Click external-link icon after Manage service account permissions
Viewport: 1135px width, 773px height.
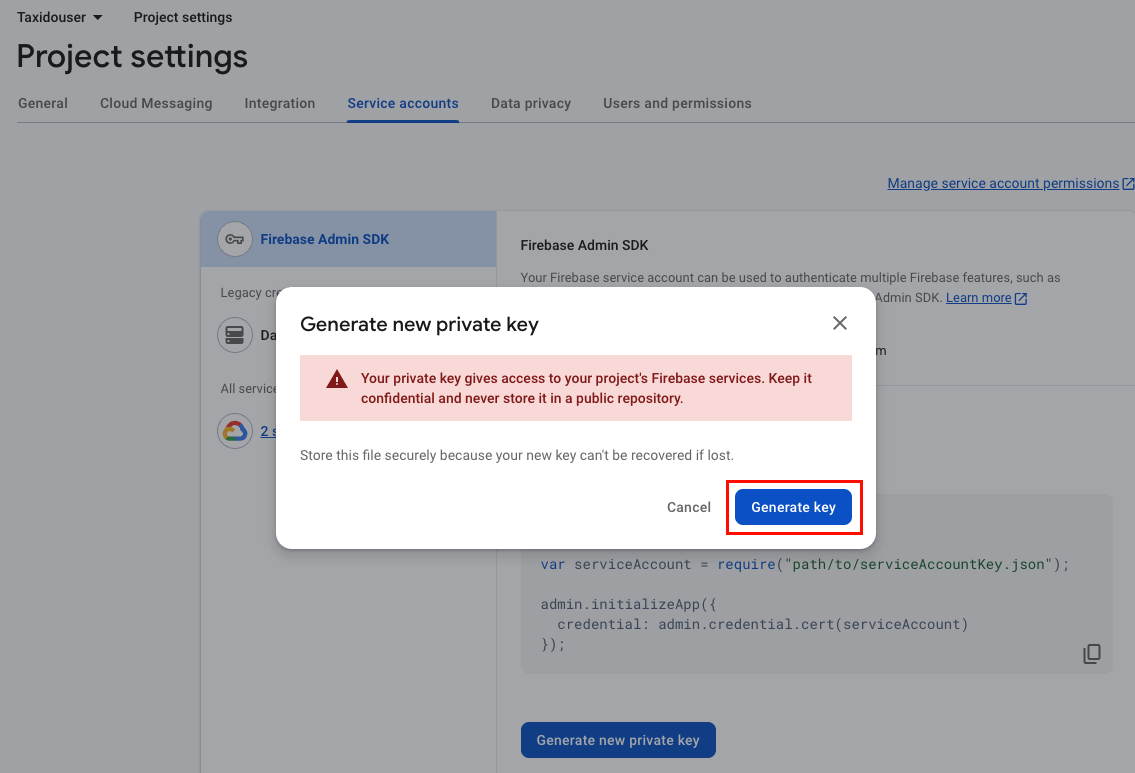(x=1128, y=184)
